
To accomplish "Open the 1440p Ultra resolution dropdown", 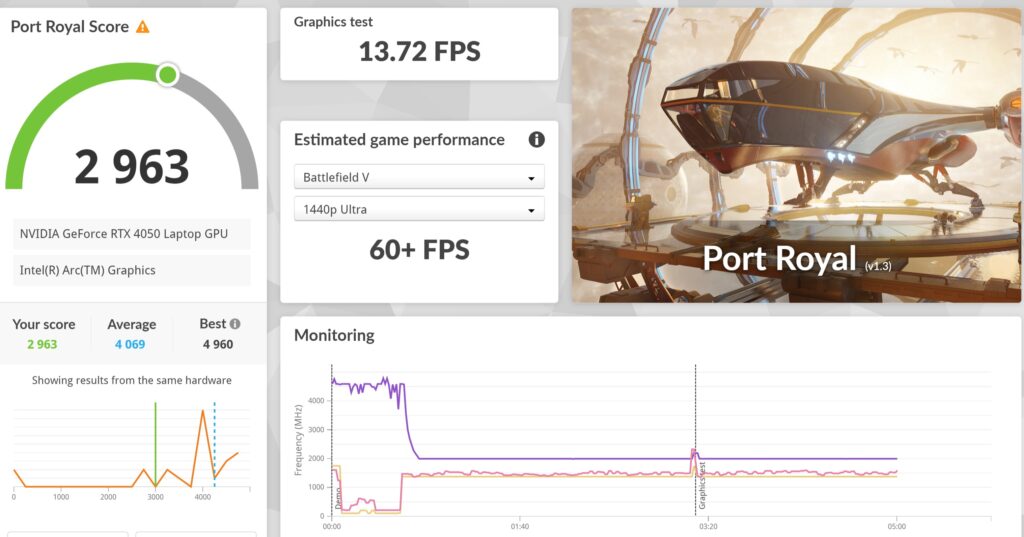I will [419, 209].
